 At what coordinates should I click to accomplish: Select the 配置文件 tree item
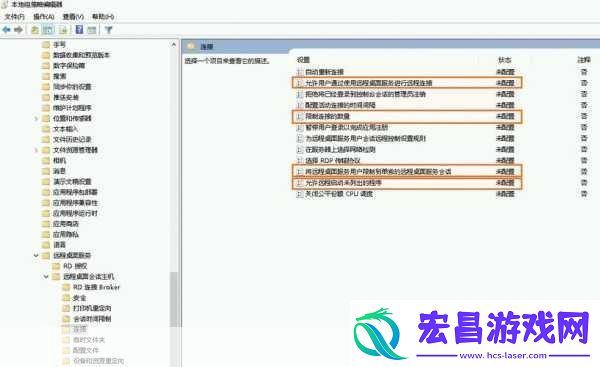click(x=86, y=350)
